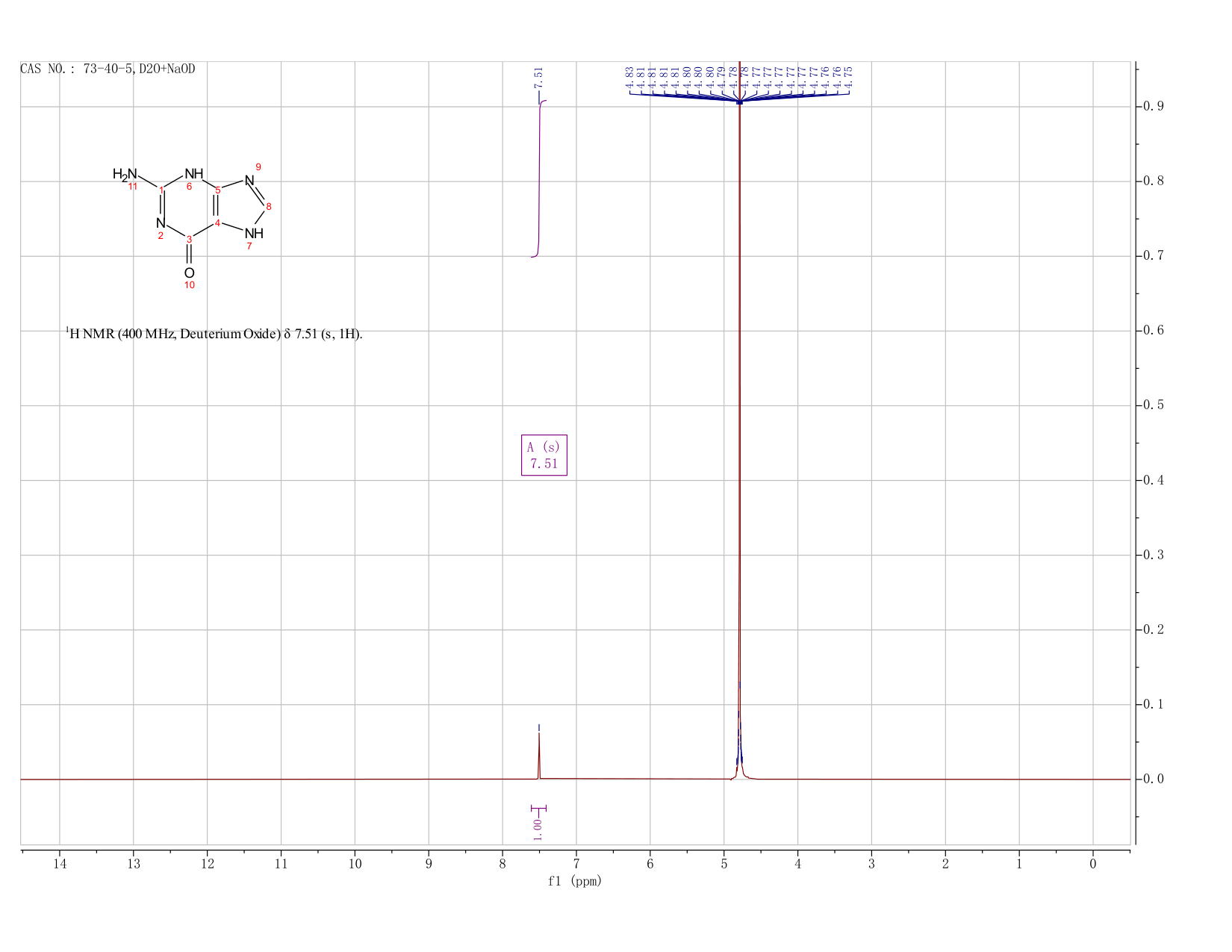Click the 0.0 tick label on y-axis
Screen dimensions: 1232x952
coord(1154,780)
